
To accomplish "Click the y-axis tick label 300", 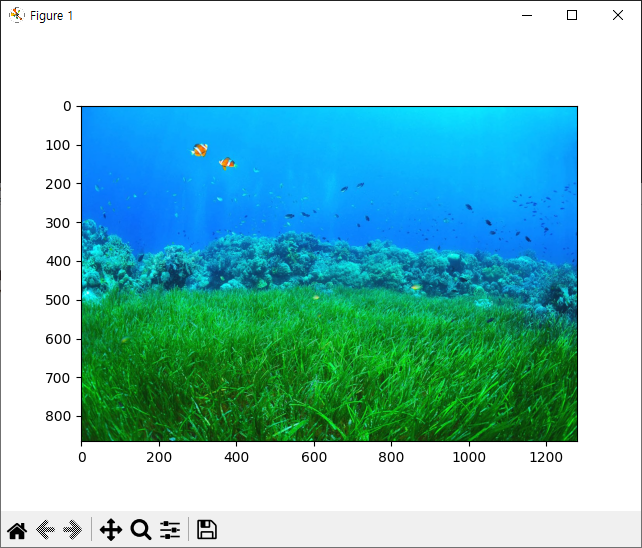I will pyautogui.click(x=58, y=223).
